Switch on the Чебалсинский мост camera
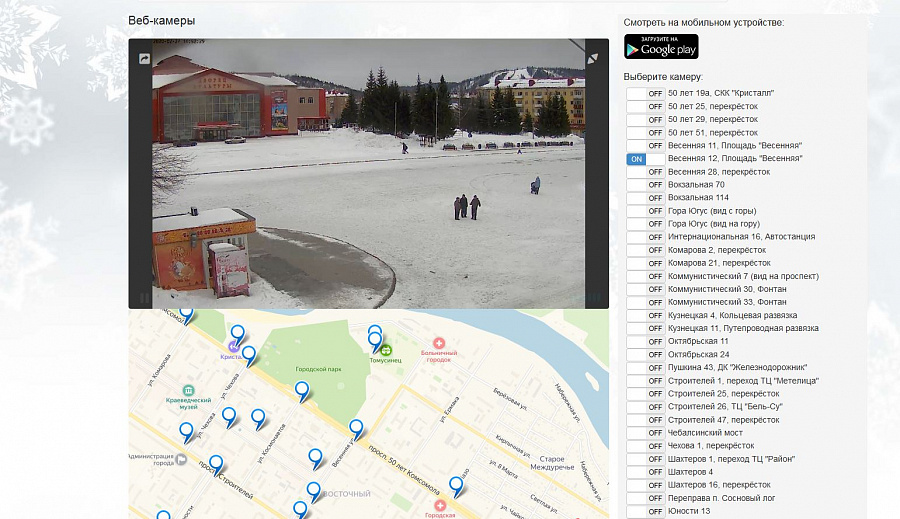Image resolution: width=900 pixels, height=519 pixels. tap(646, 433)
